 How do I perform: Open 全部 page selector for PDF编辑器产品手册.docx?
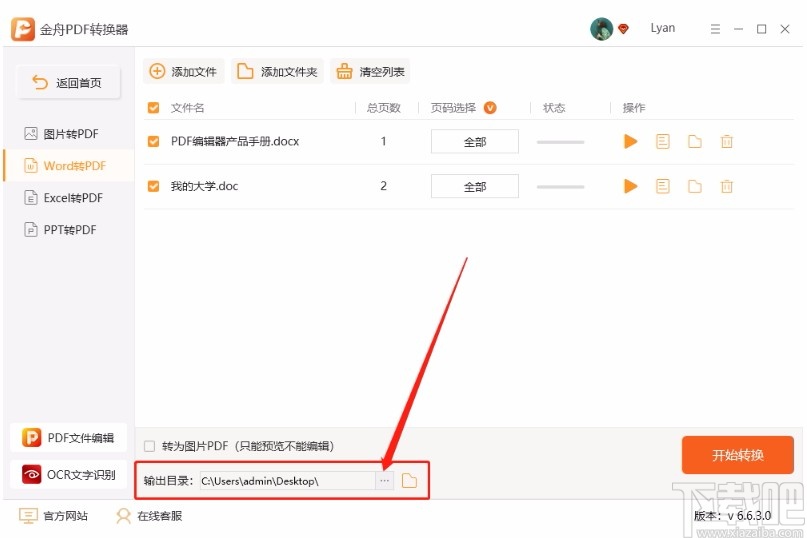coord(475,142)
